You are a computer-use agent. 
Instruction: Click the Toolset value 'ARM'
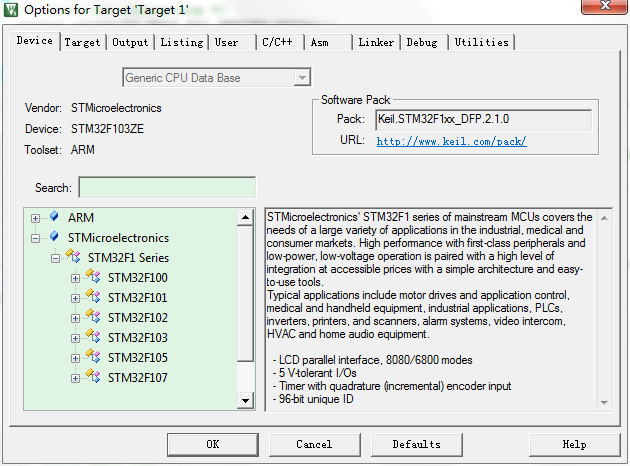(83, 149)
